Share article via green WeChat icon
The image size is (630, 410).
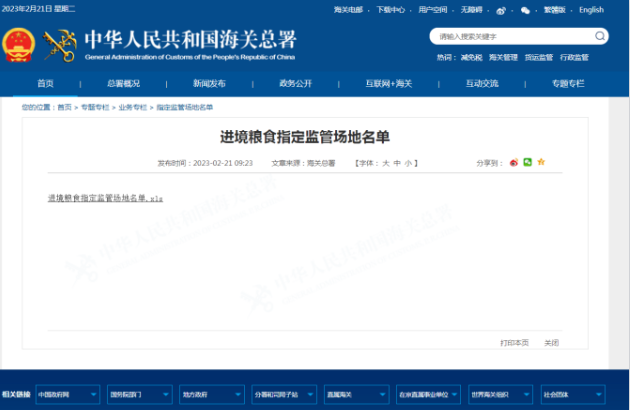click(528, 162)
